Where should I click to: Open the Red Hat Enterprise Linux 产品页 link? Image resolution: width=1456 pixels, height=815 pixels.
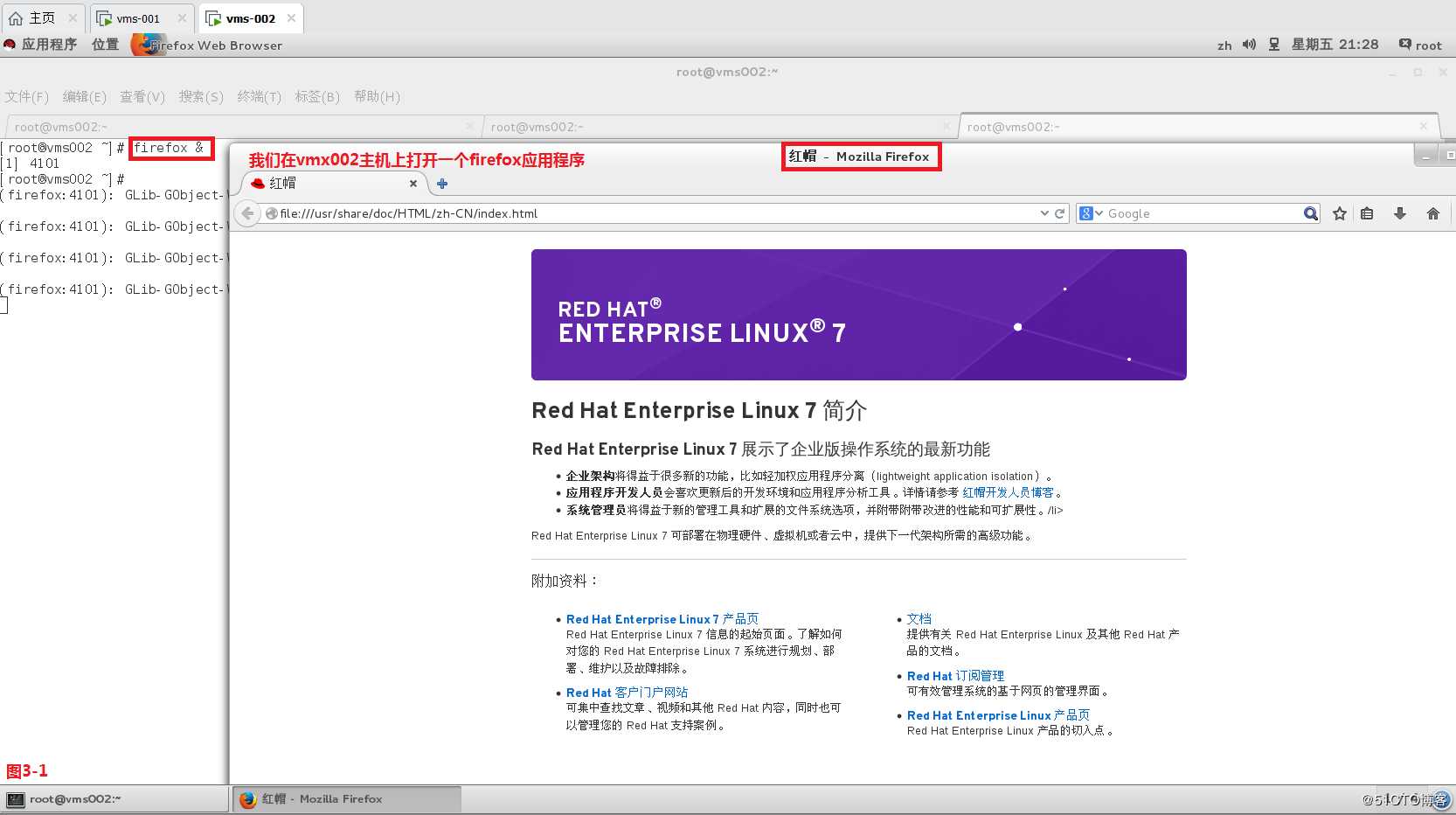click(x=998, y=715)
